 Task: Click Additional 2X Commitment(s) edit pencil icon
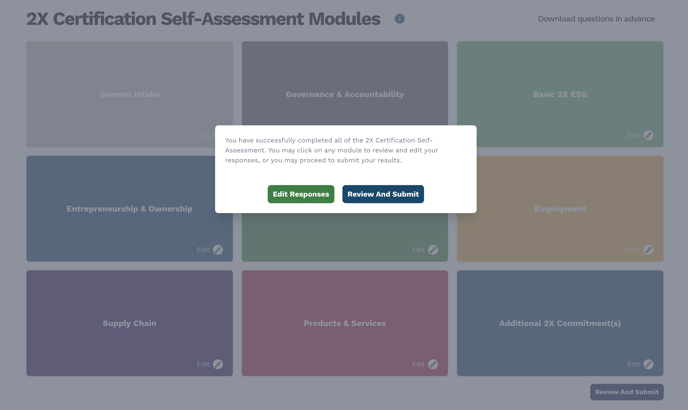point(648,364)
